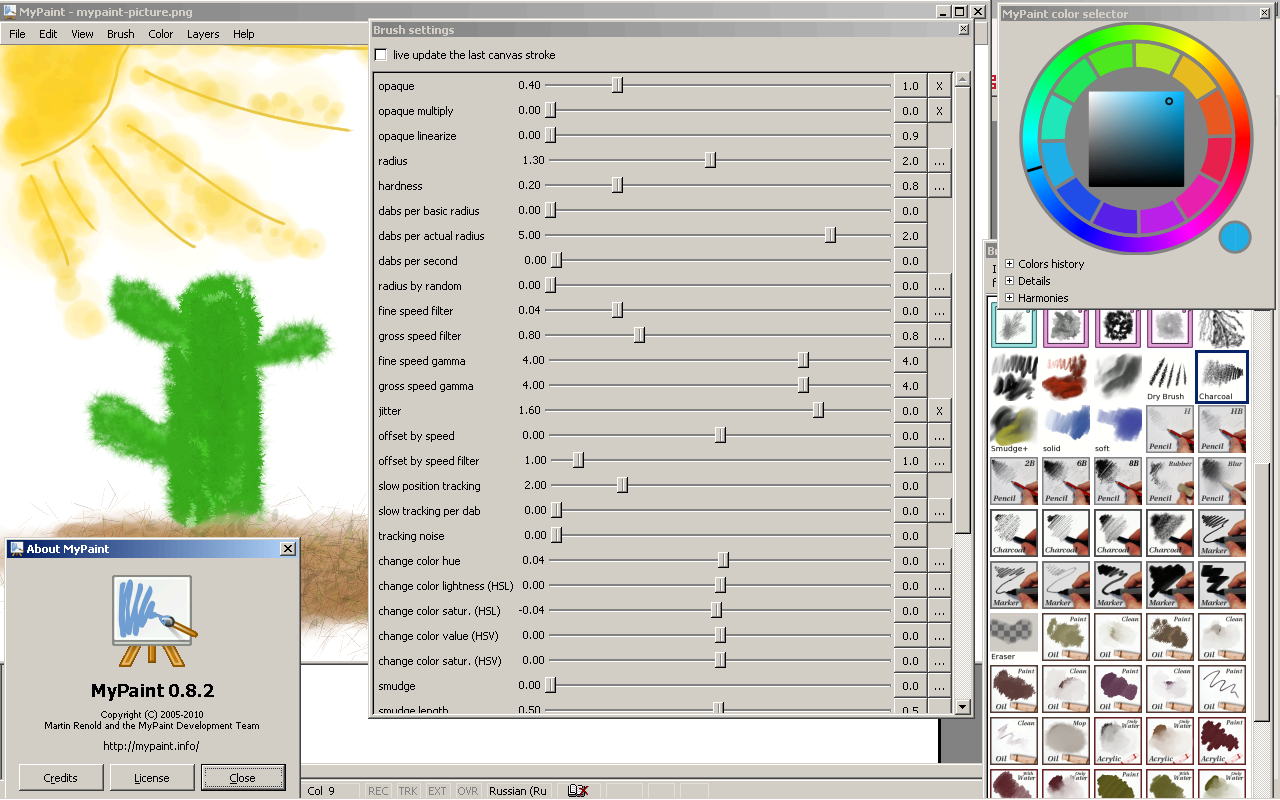The height and width of the screenshot is (800, 1280).
Task: Choose the 2B Pencil brush
Action: coord(1013,482)
